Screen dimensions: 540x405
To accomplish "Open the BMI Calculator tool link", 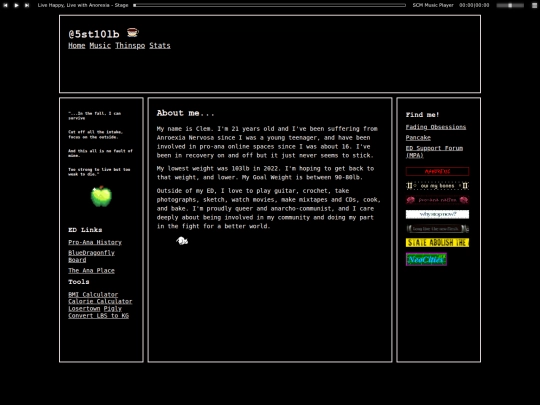I will coord(93,294).
